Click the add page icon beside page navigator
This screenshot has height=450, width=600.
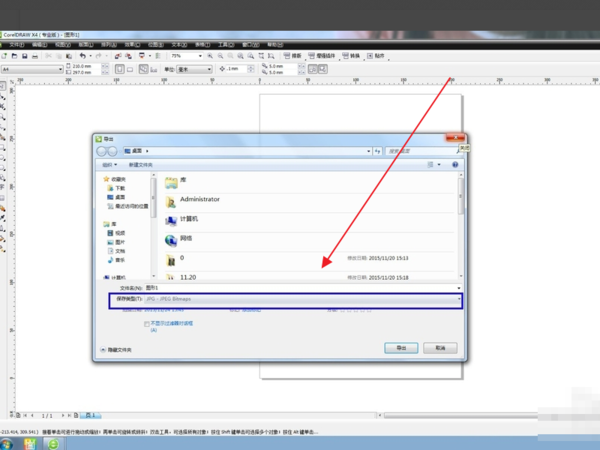76,415
